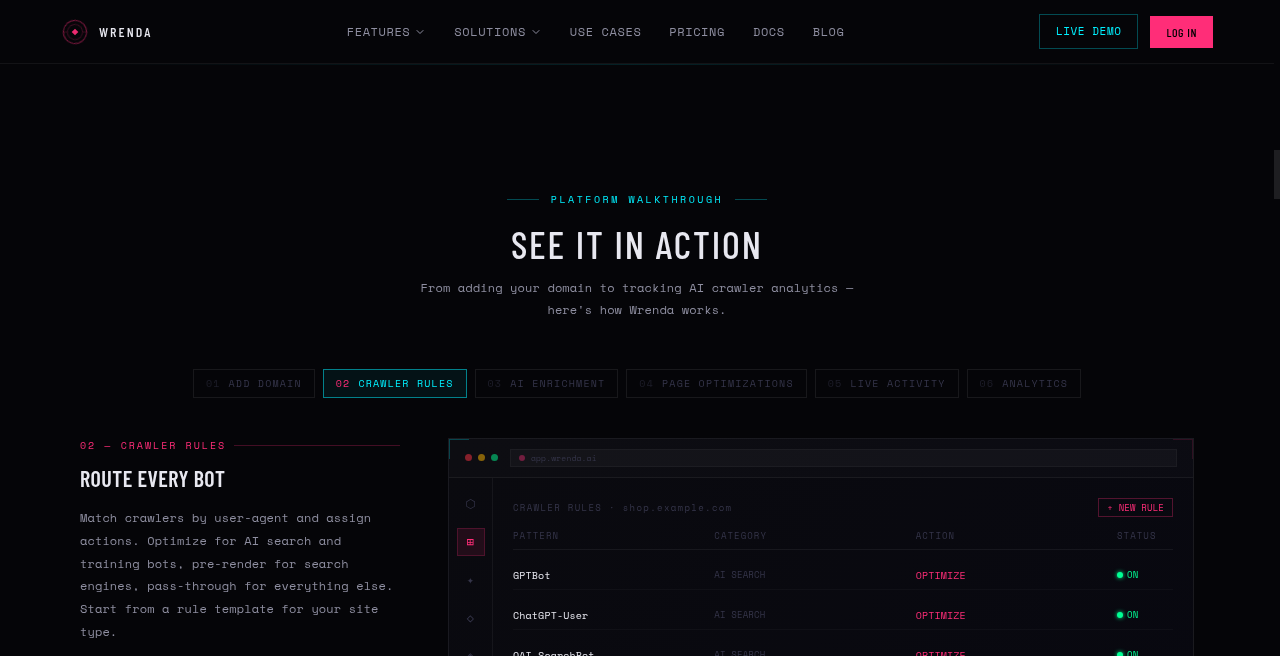This screenshot has width=1280, height=656.
Task: Switch to the 03 AI Enrichment tab
Action: tap(546, 384)
